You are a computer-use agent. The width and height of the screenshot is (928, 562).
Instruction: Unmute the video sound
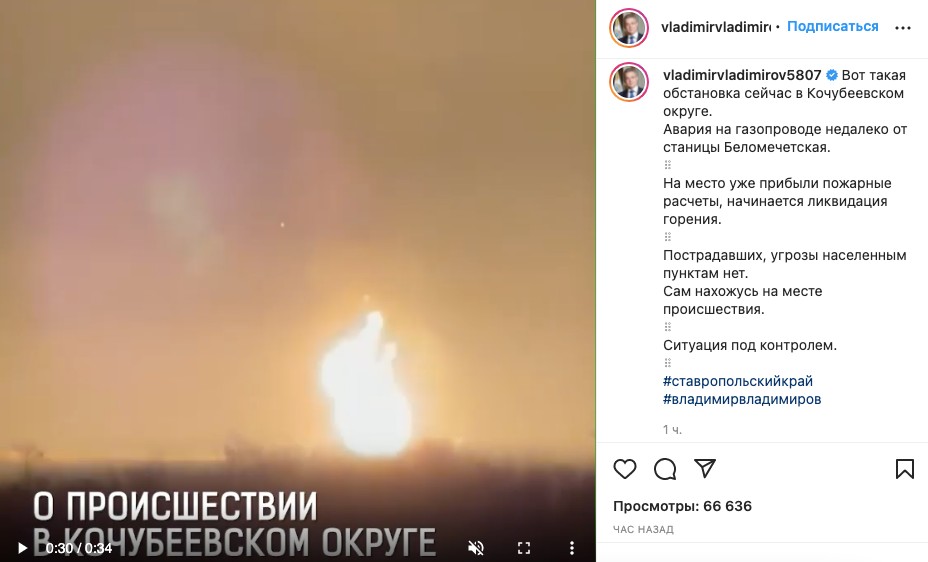475,548
